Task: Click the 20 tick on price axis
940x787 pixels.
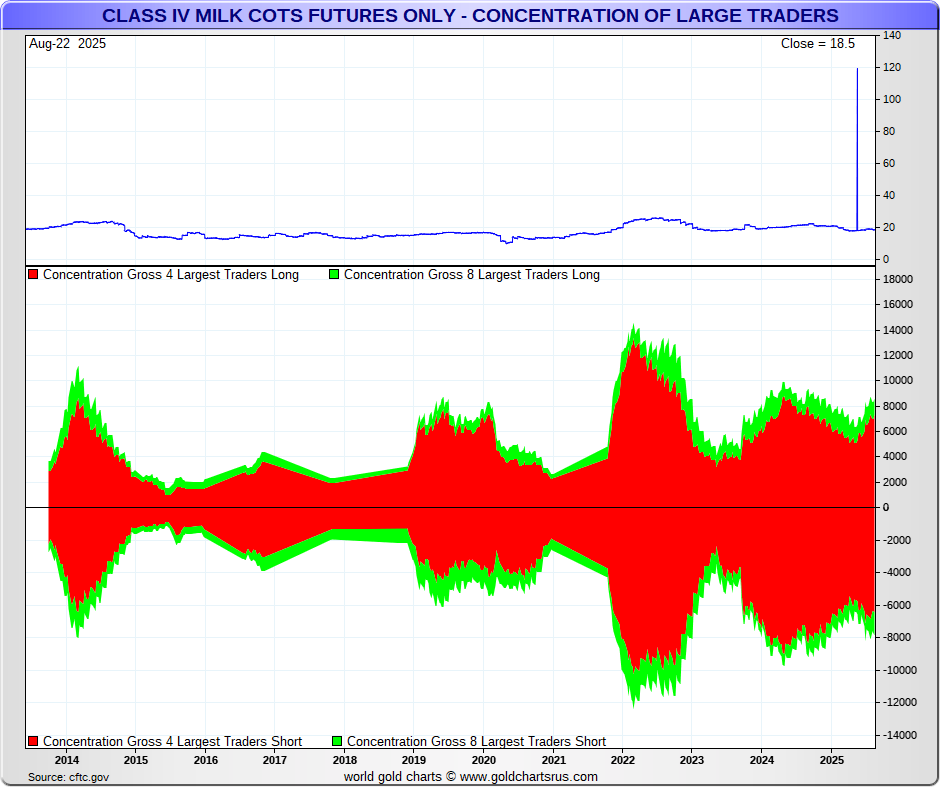Action: 889,227
